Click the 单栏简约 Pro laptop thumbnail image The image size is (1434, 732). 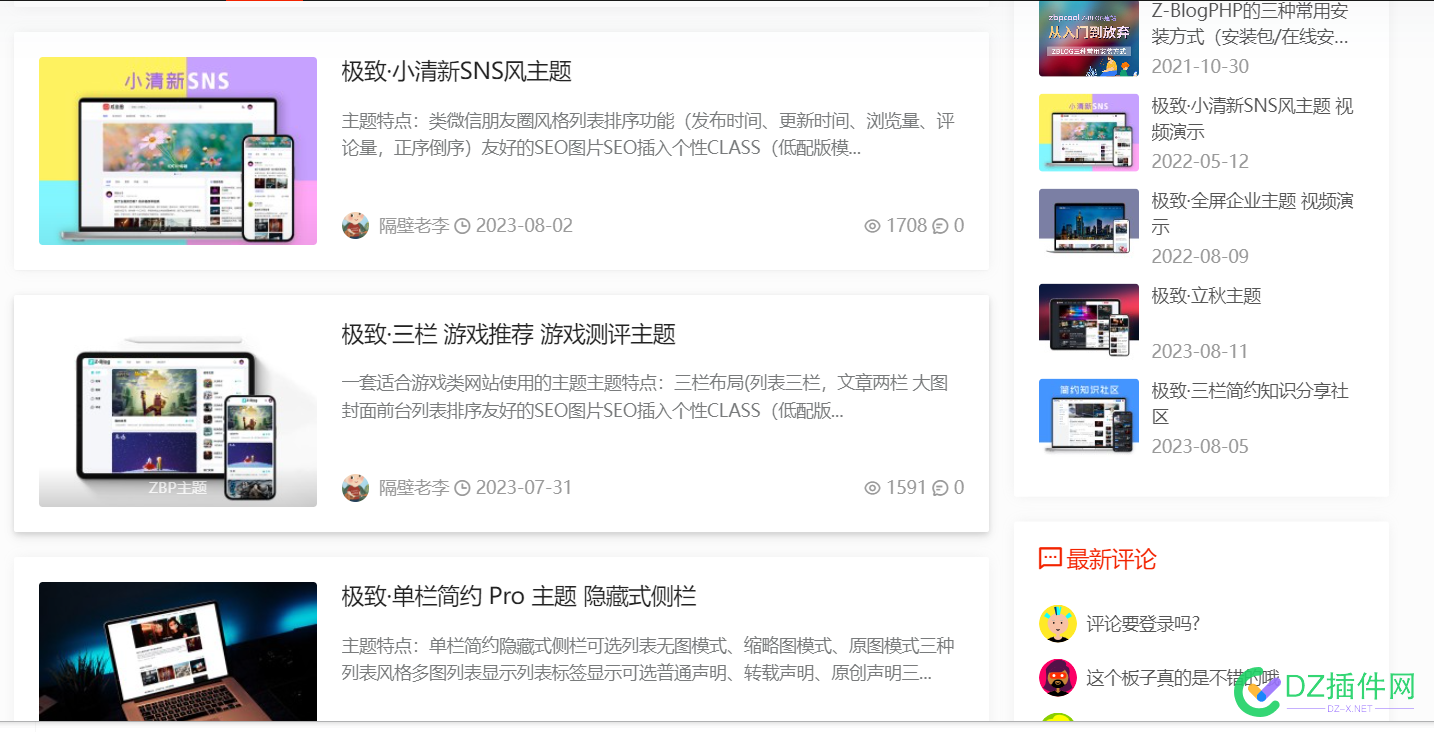coord(178,651)
